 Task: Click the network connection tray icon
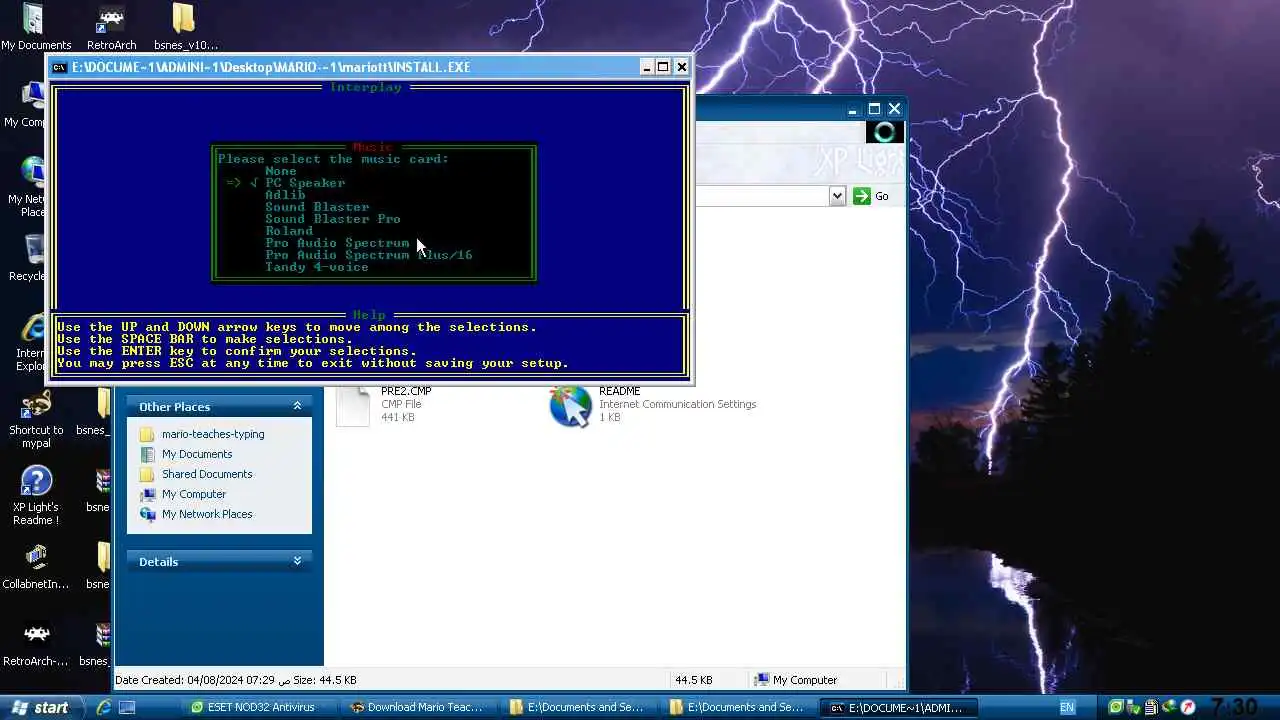(x=1170, y=707)
